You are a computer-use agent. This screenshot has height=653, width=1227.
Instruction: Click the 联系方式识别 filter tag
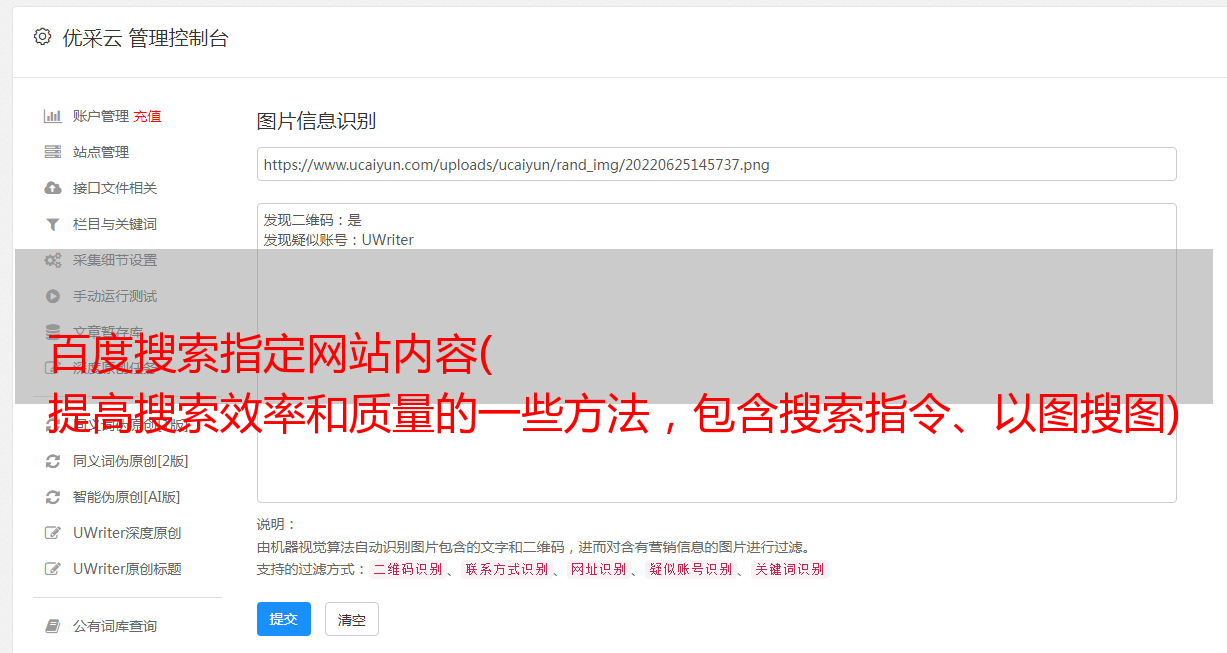coord(506,569)
